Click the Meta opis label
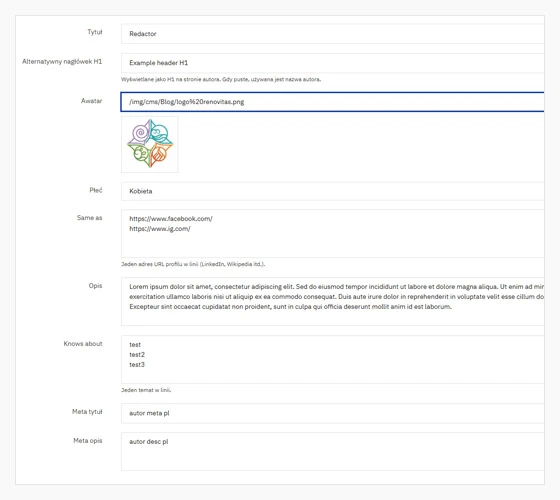This screenshot has width=560, height=500. point(88,441)
